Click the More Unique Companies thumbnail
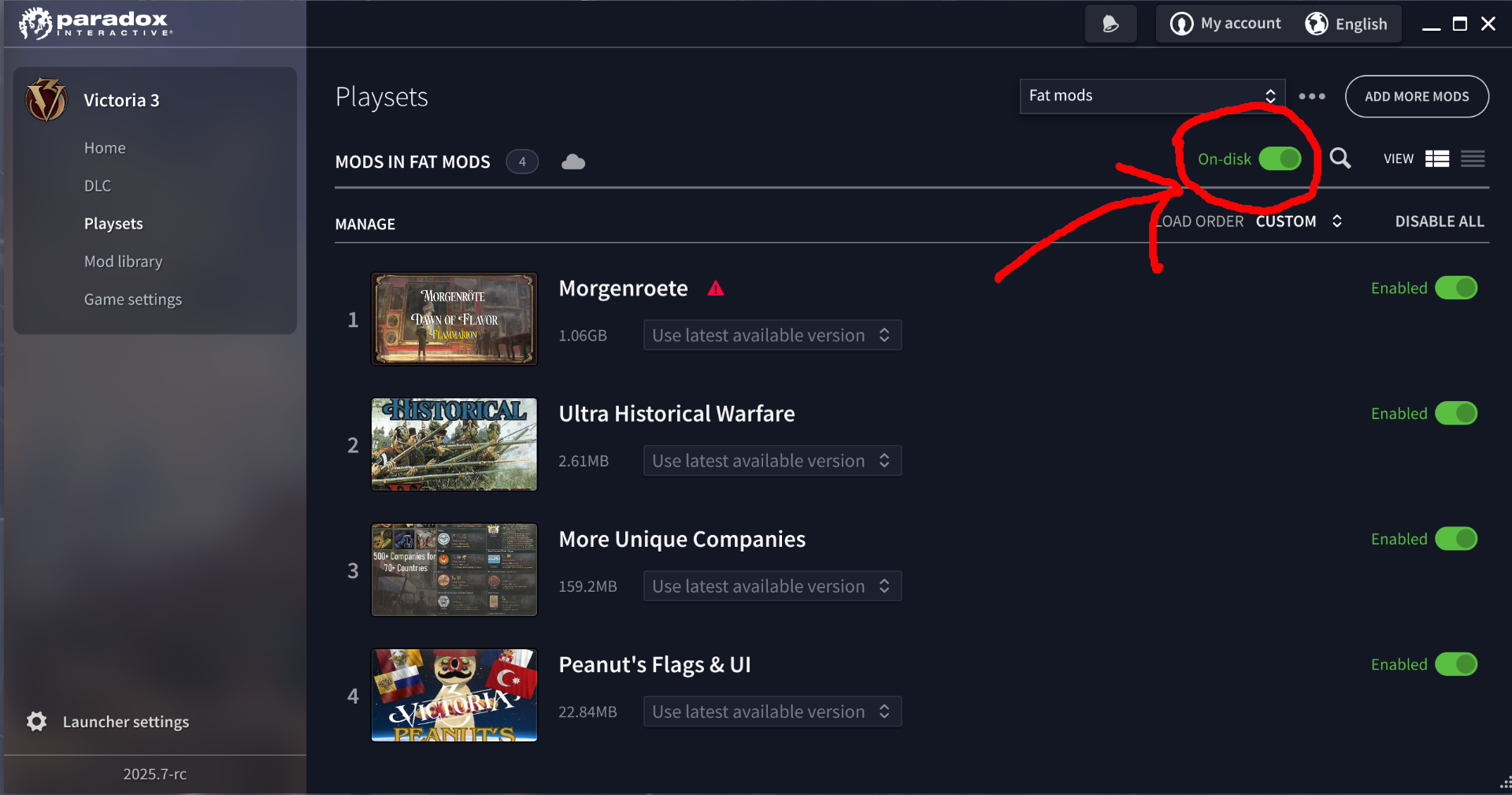1512x795 pixels. click(454, 570)
